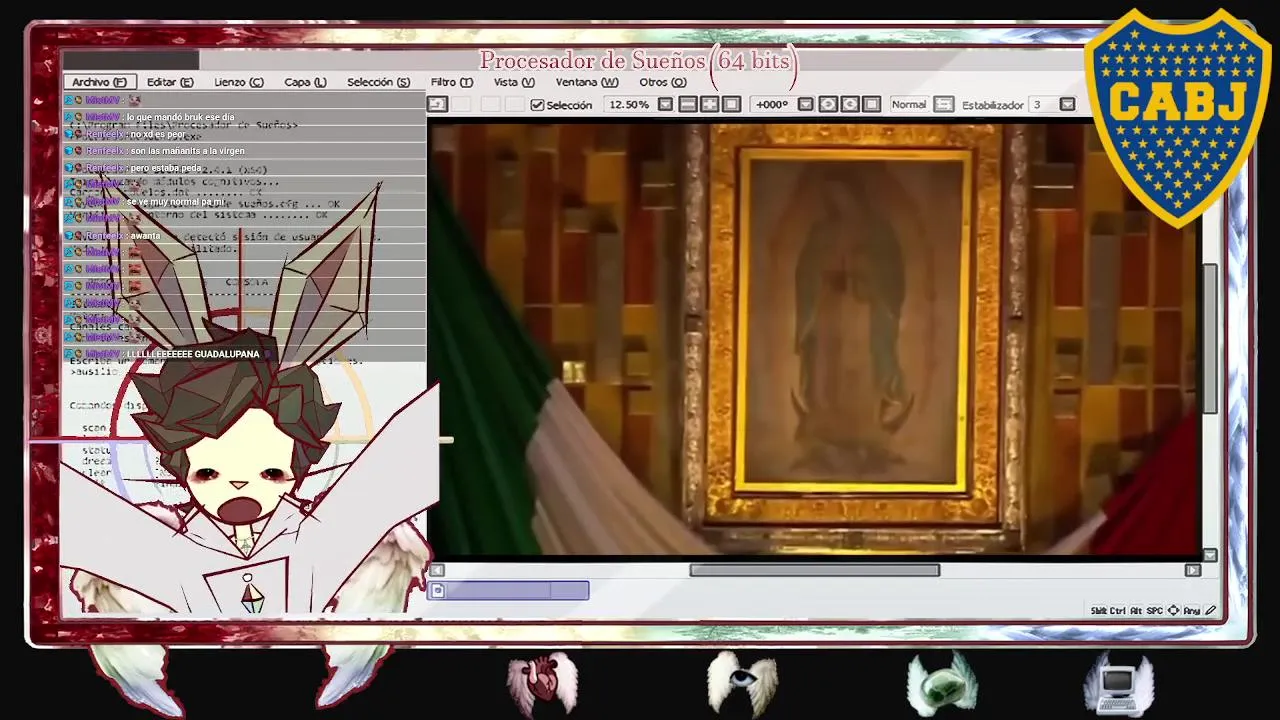Click the reset zoom square icon
The height and width of the screenshot is (720, 1280).
[731, 104]
